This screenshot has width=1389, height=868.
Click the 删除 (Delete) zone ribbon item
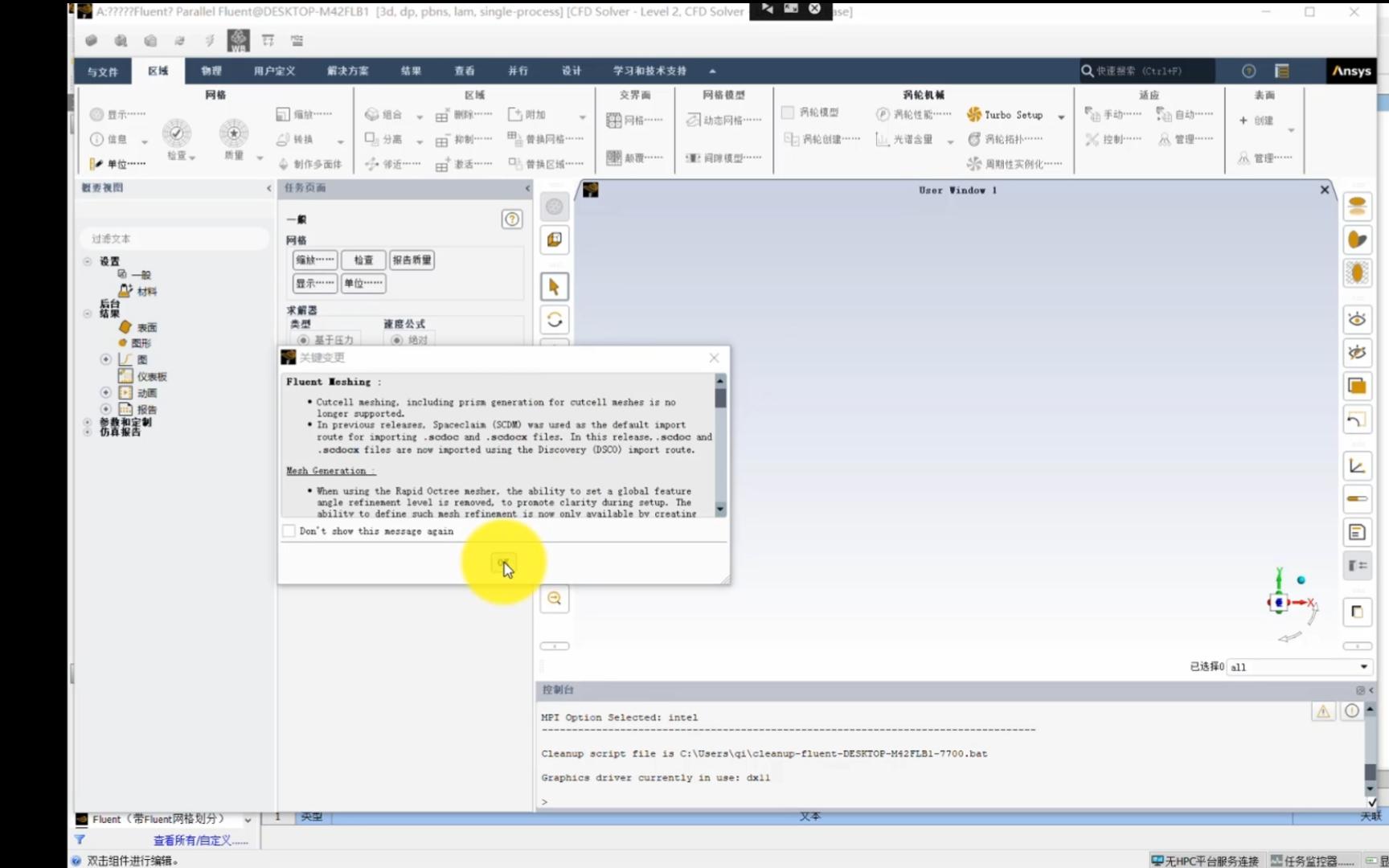[x=464, y=115]
